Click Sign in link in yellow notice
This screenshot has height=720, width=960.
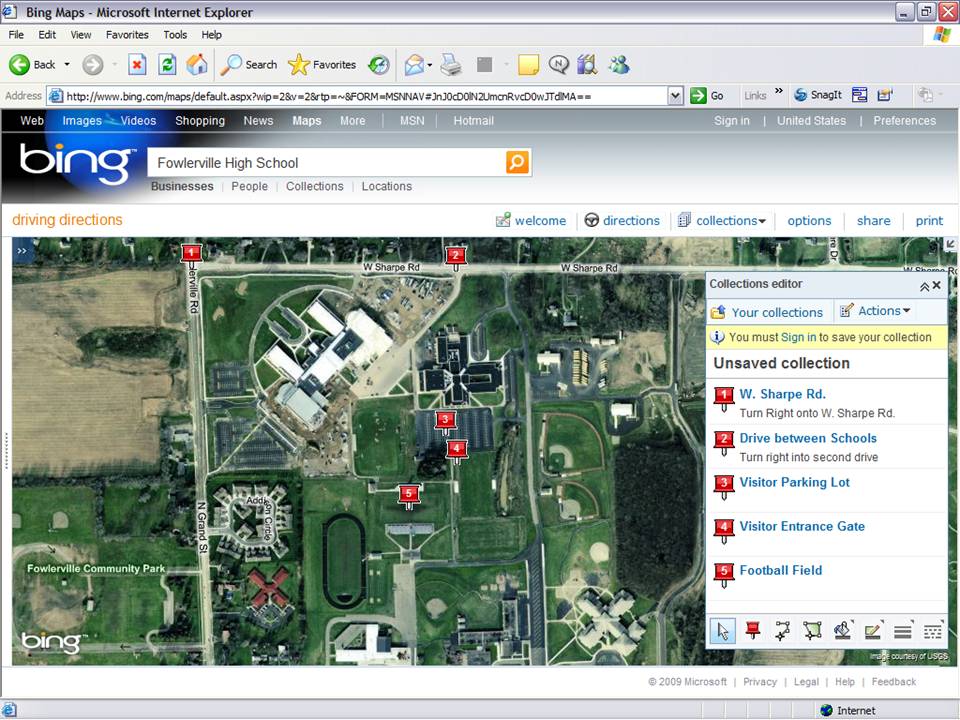[x=798, y=337]
